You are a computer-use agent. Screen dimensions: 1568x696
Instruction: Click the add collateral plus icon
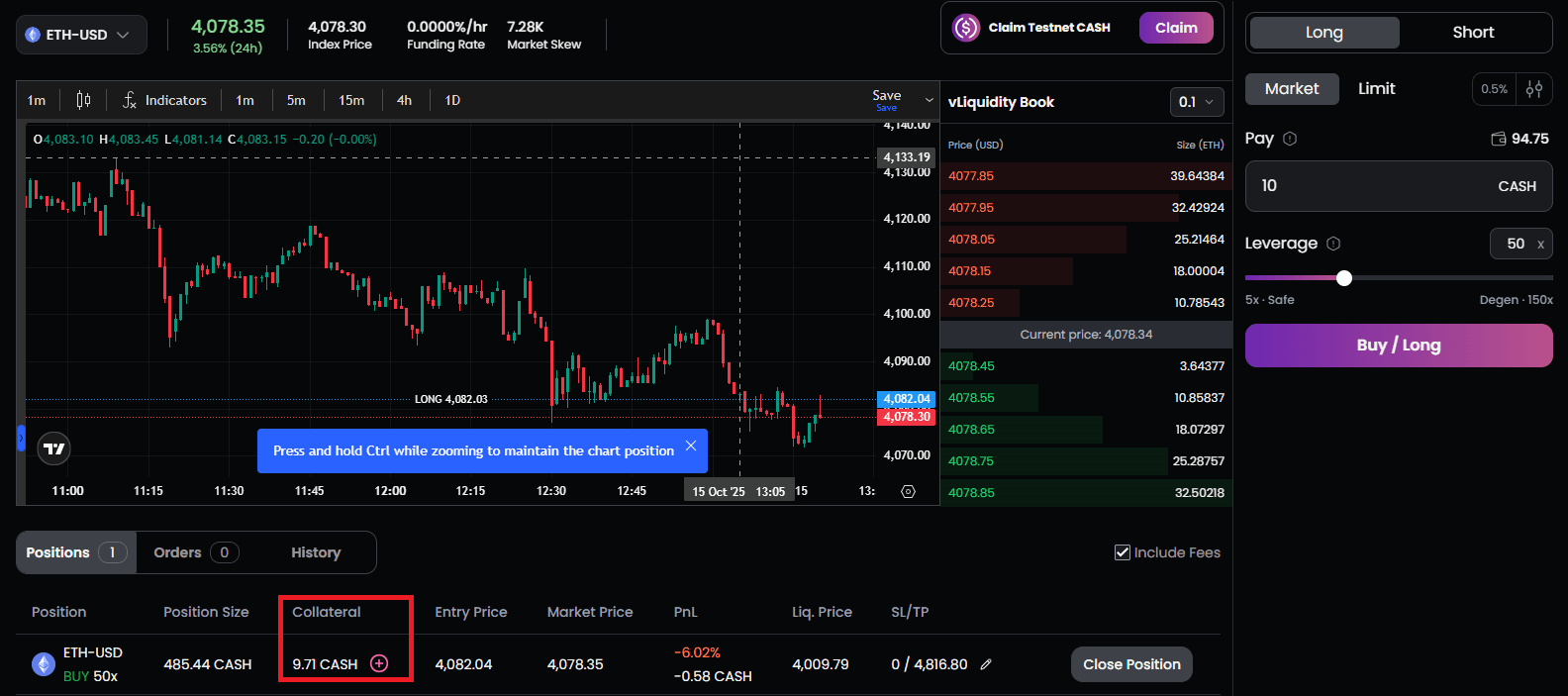(379, 663)
